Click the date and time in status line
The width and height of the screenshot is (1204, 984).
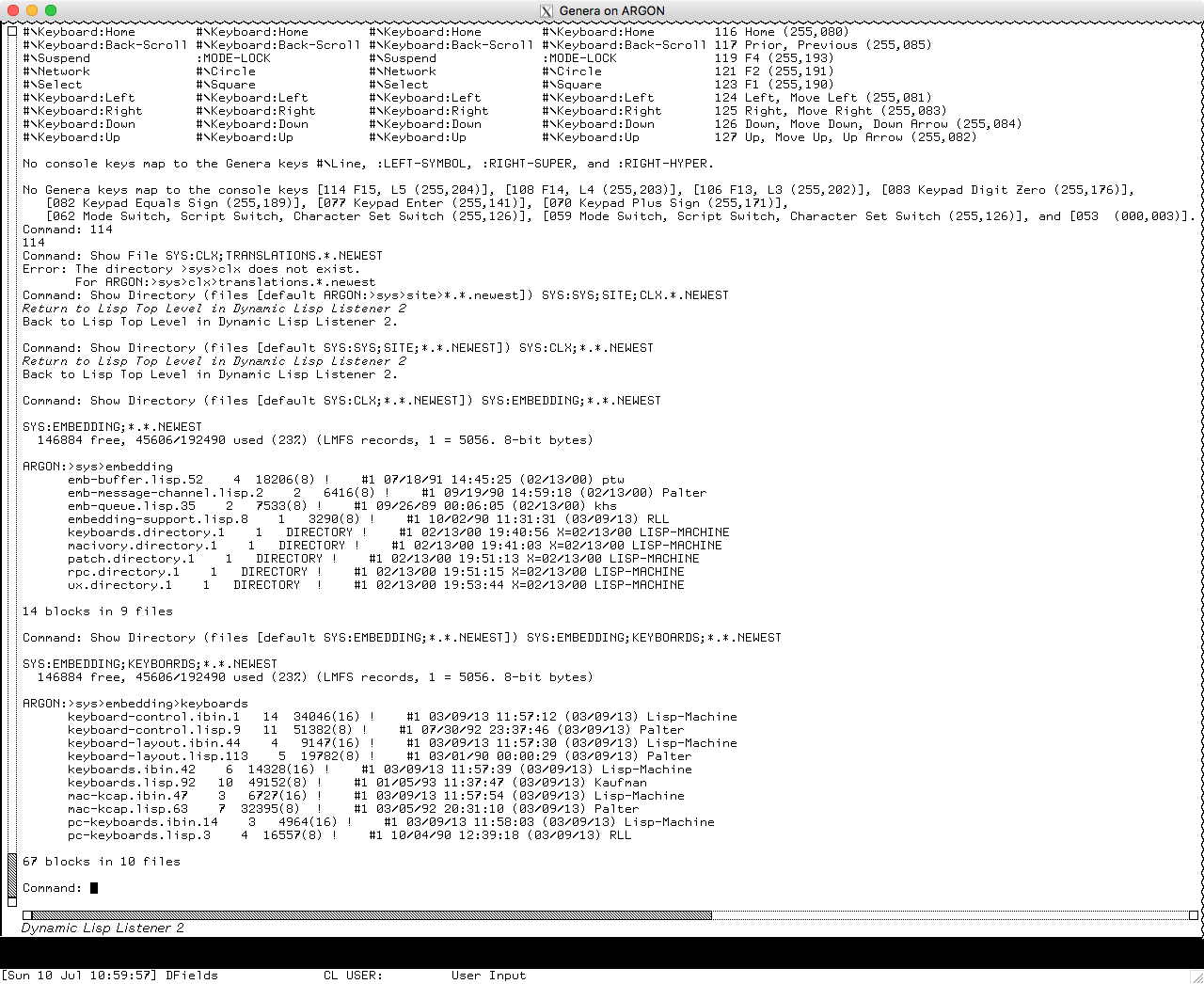click(x=80, y=976)
